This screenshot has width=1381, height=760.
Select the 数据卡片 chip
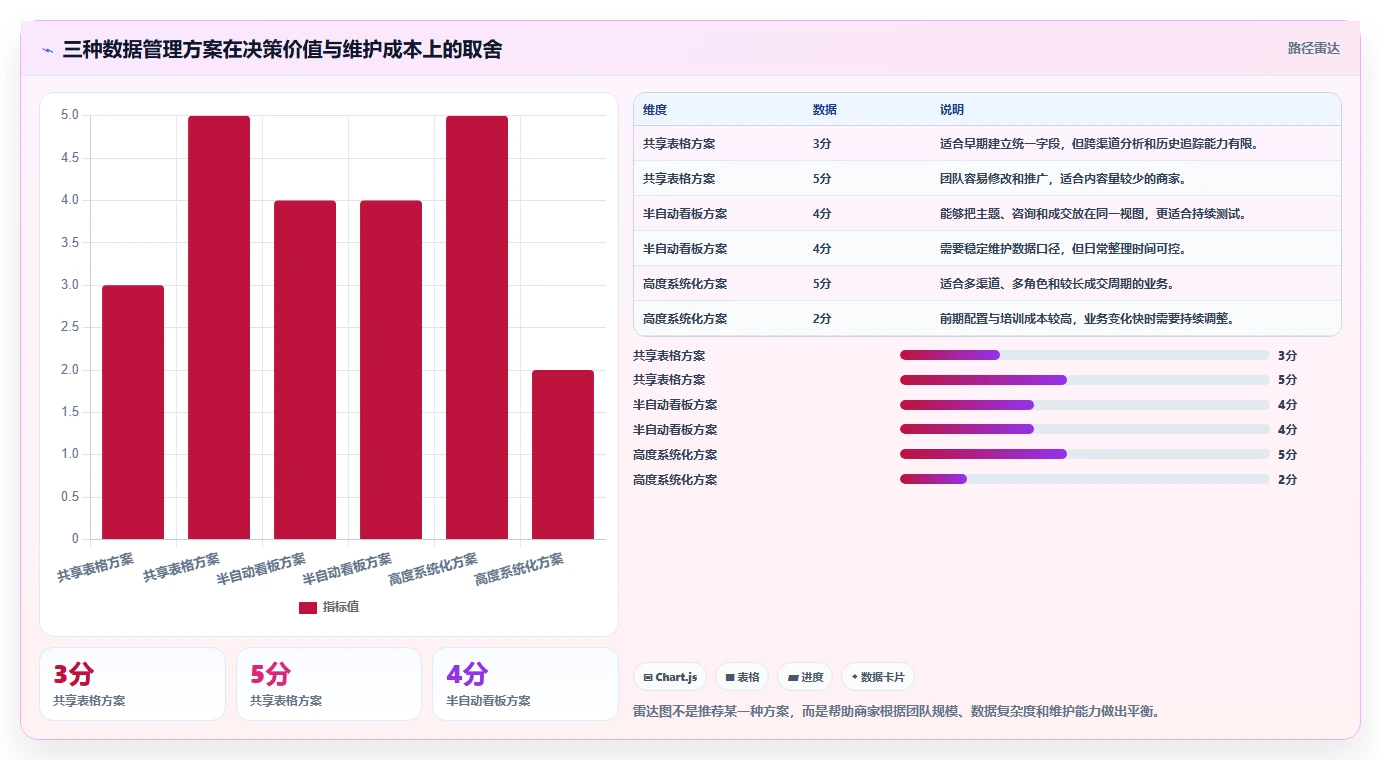tap(878, 677)
